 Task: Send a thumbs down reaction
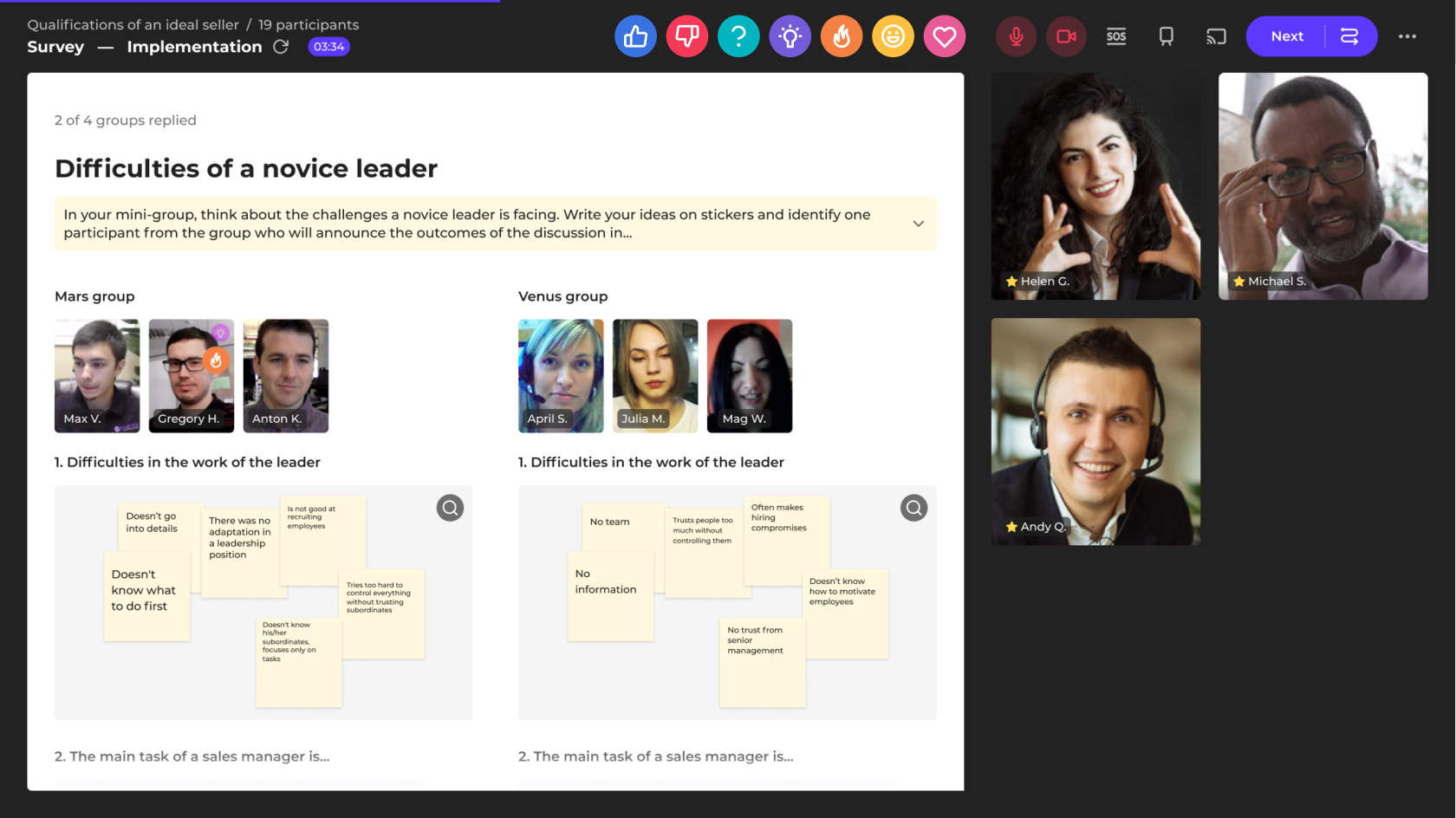pyautogui.click(x=686, y=36)
